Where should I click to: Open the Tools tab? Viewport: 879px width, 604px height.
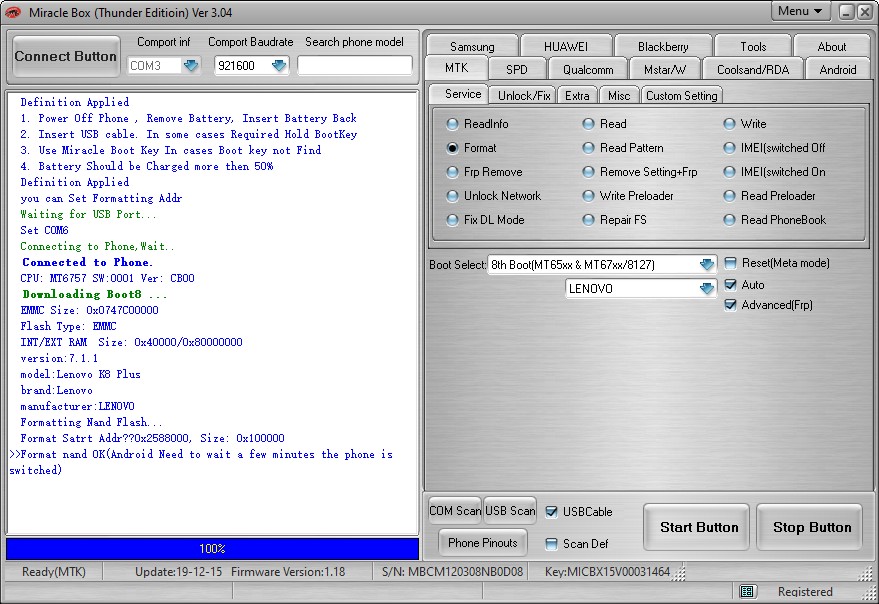pyautogui.click(x=753, y=47)
